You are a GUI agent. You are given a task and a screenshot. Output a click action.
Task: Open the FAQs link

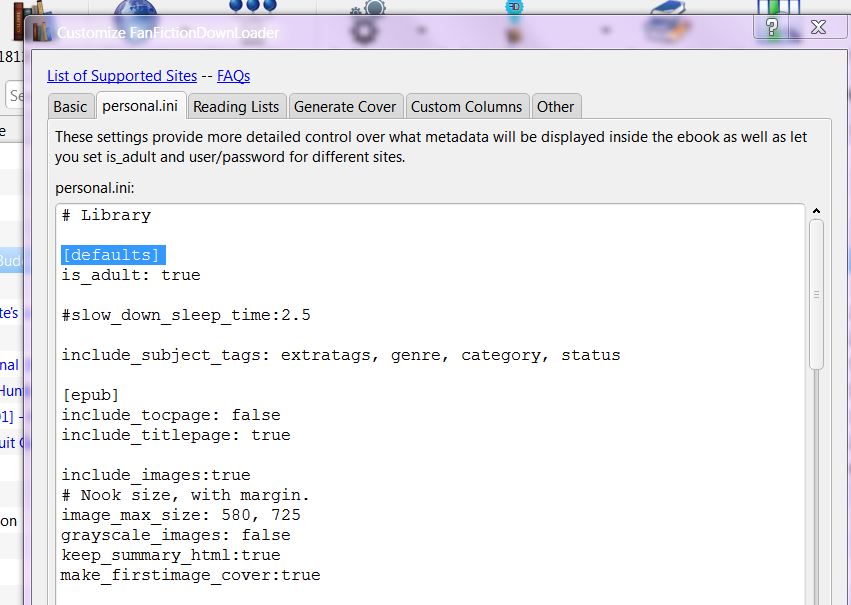point(233,76)
